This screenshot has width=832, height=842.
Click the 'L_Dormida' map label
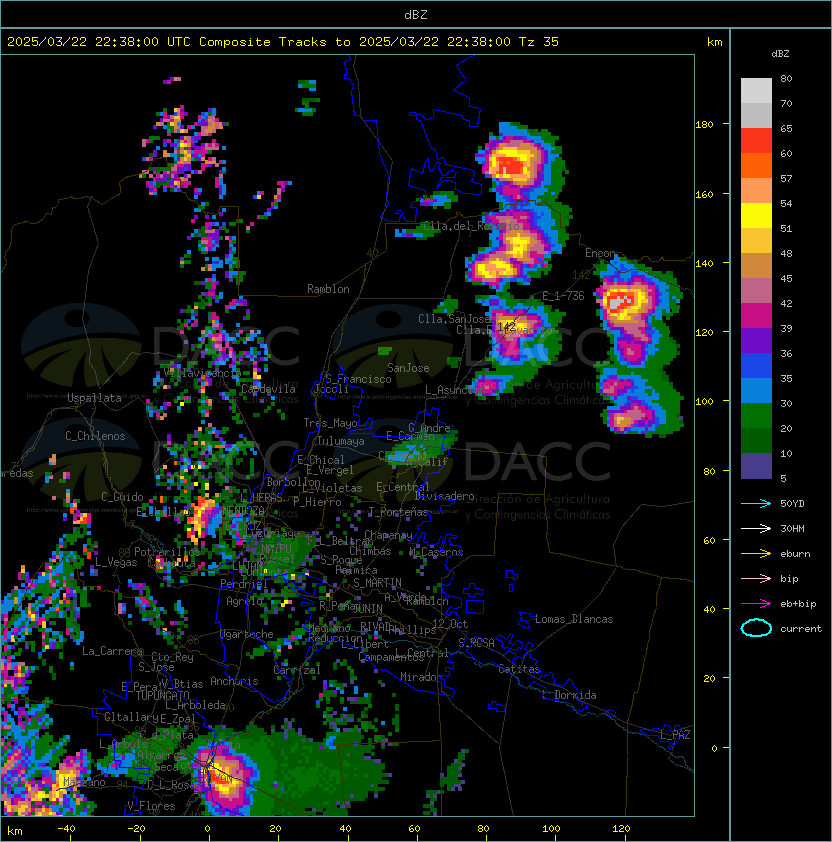tap(569, 695)
